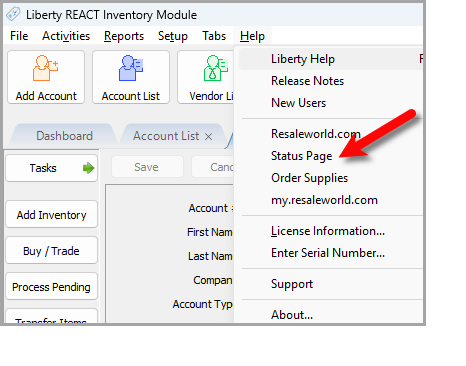Open the Reports menu
466x366 pixels.
[124, 36]
